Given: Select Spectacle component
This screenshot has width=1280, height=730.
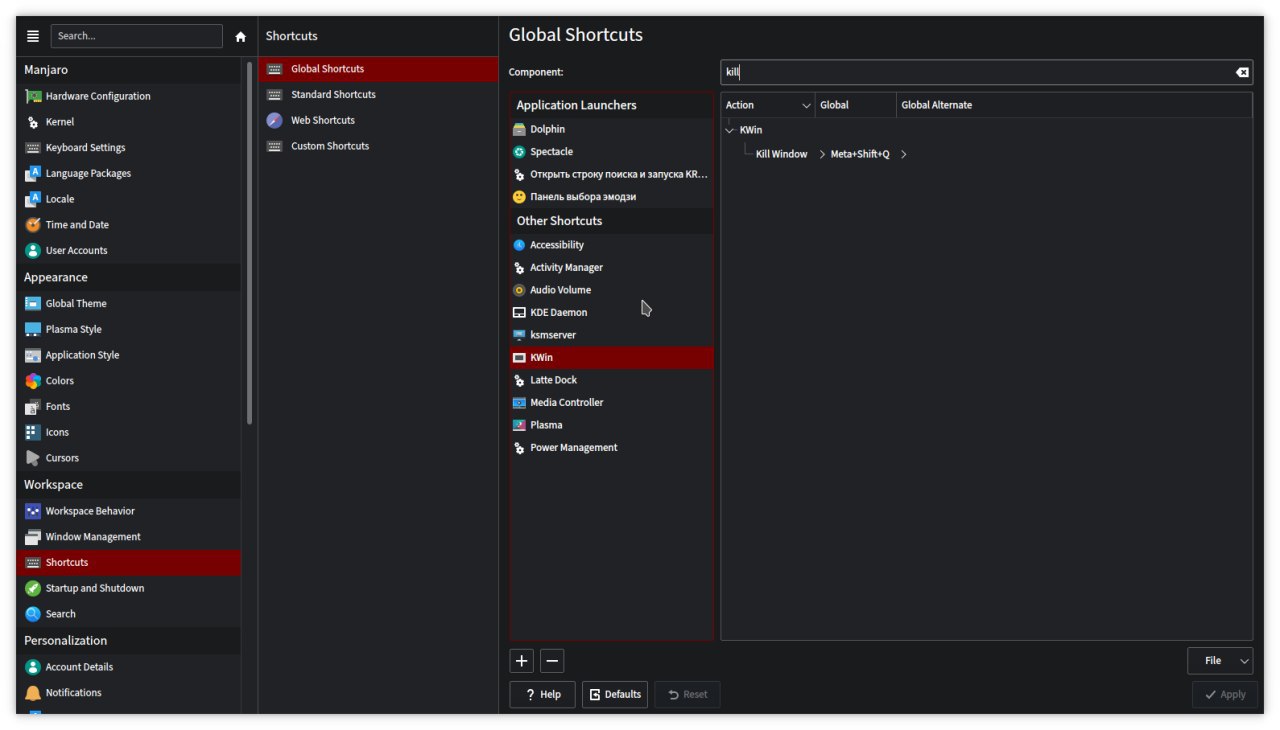Looking at the screenshot, I should pyautogui.click(x=611, y=152).
